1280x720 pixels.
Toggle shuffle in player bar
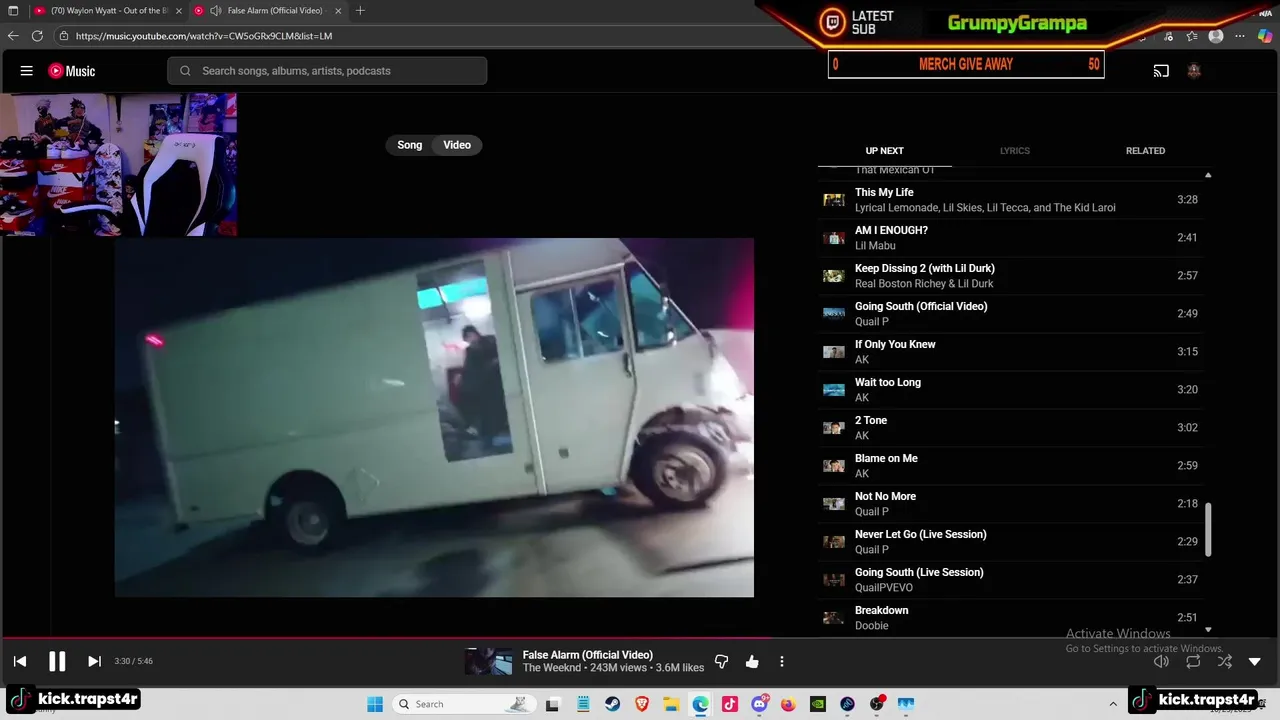click(x=1225, y=661)
